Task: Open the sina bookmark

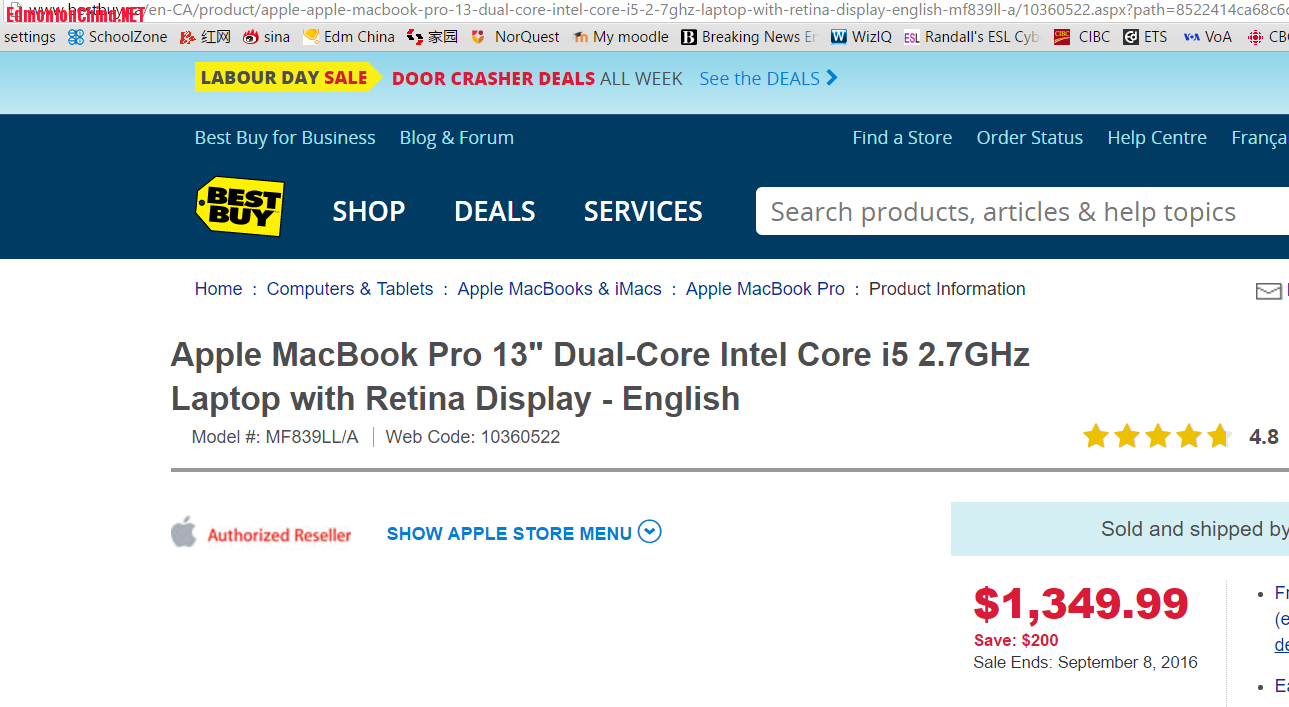Action: [x=267, y=37]
